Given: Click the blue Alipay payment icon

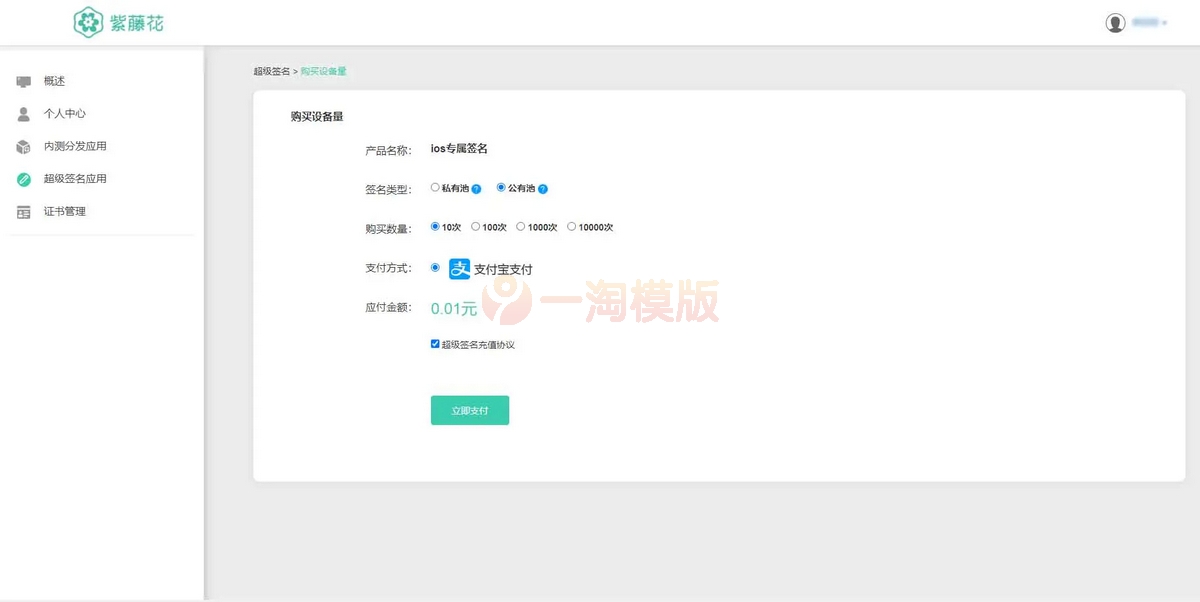Looking at the screenshot, I should point(459,268).
